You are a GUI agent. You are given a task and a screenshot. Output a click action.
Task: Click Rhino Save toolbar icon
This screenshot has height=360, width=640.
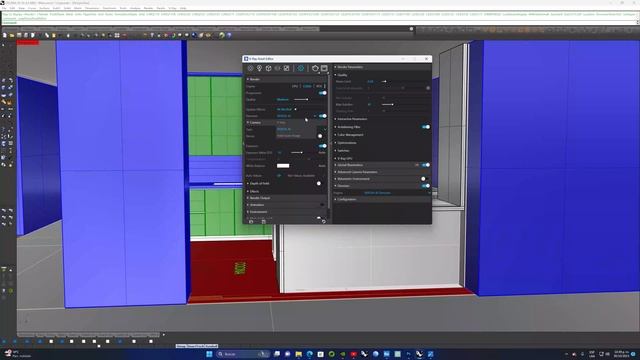[19, 36]
